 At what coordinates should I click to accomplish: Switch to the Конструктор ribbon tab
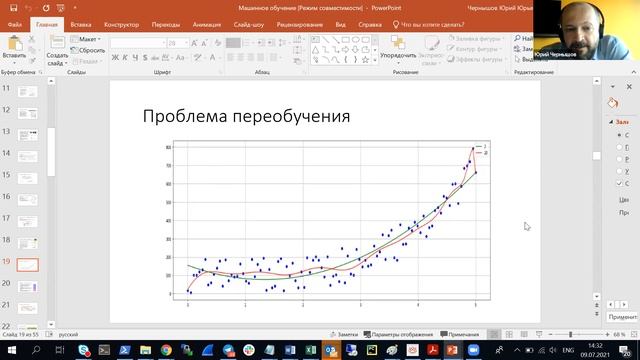[121, 24]
